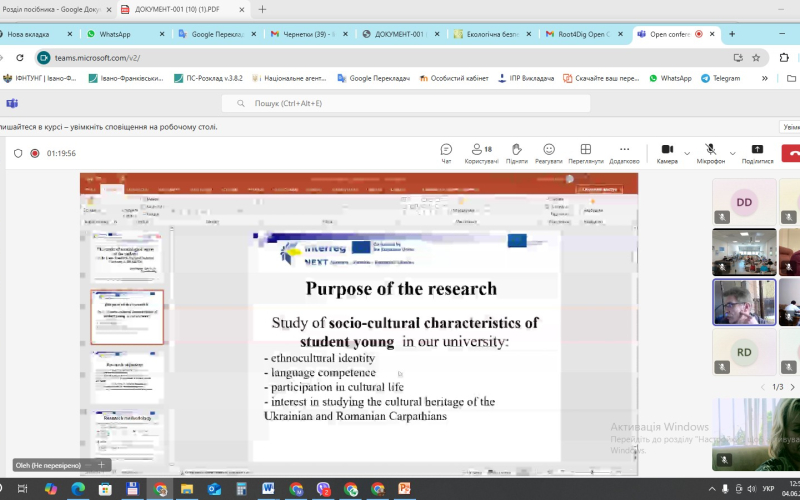Select the DD participant tile
The width and height of the screenshot is (800, 500).
pos(744,202)
